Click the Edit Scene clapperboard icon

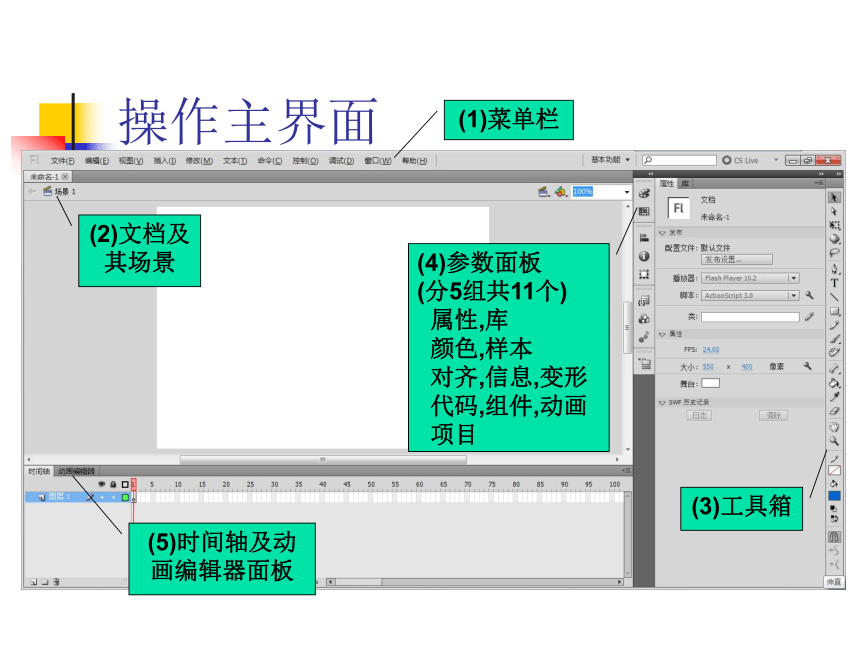click(x=544, y=191)
